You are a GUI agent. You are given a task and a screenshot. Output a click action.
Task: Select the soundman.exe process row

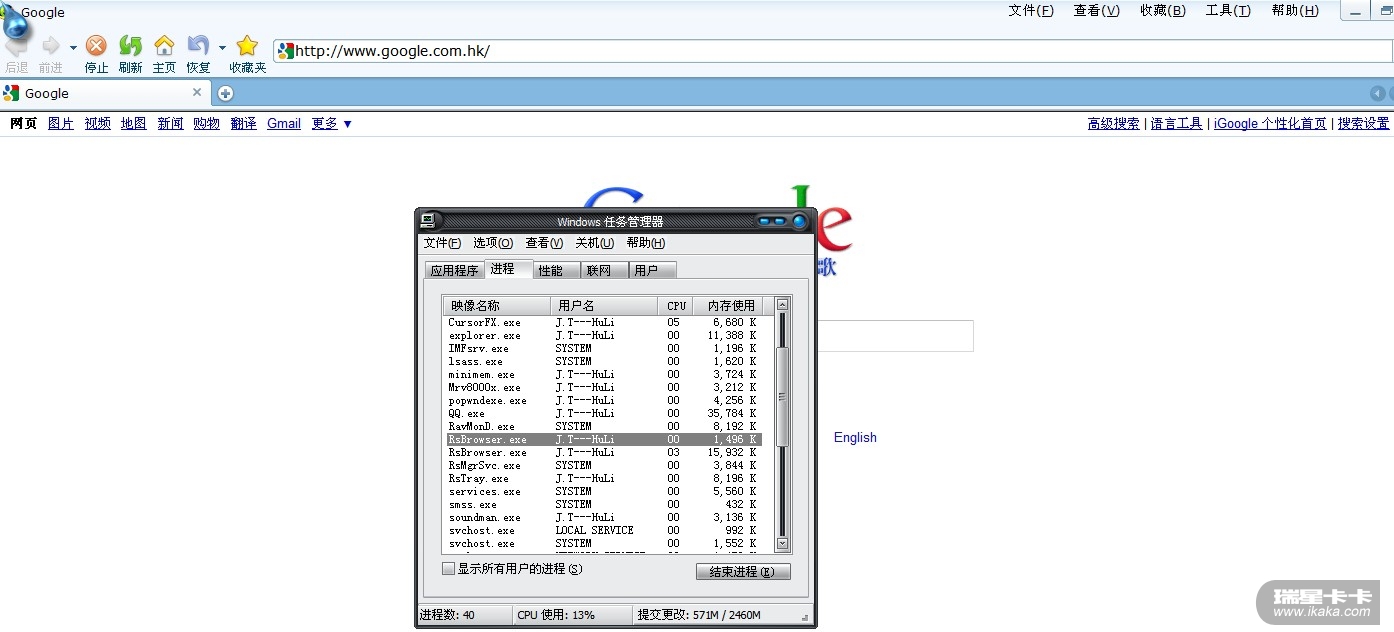tap(604, 517)
